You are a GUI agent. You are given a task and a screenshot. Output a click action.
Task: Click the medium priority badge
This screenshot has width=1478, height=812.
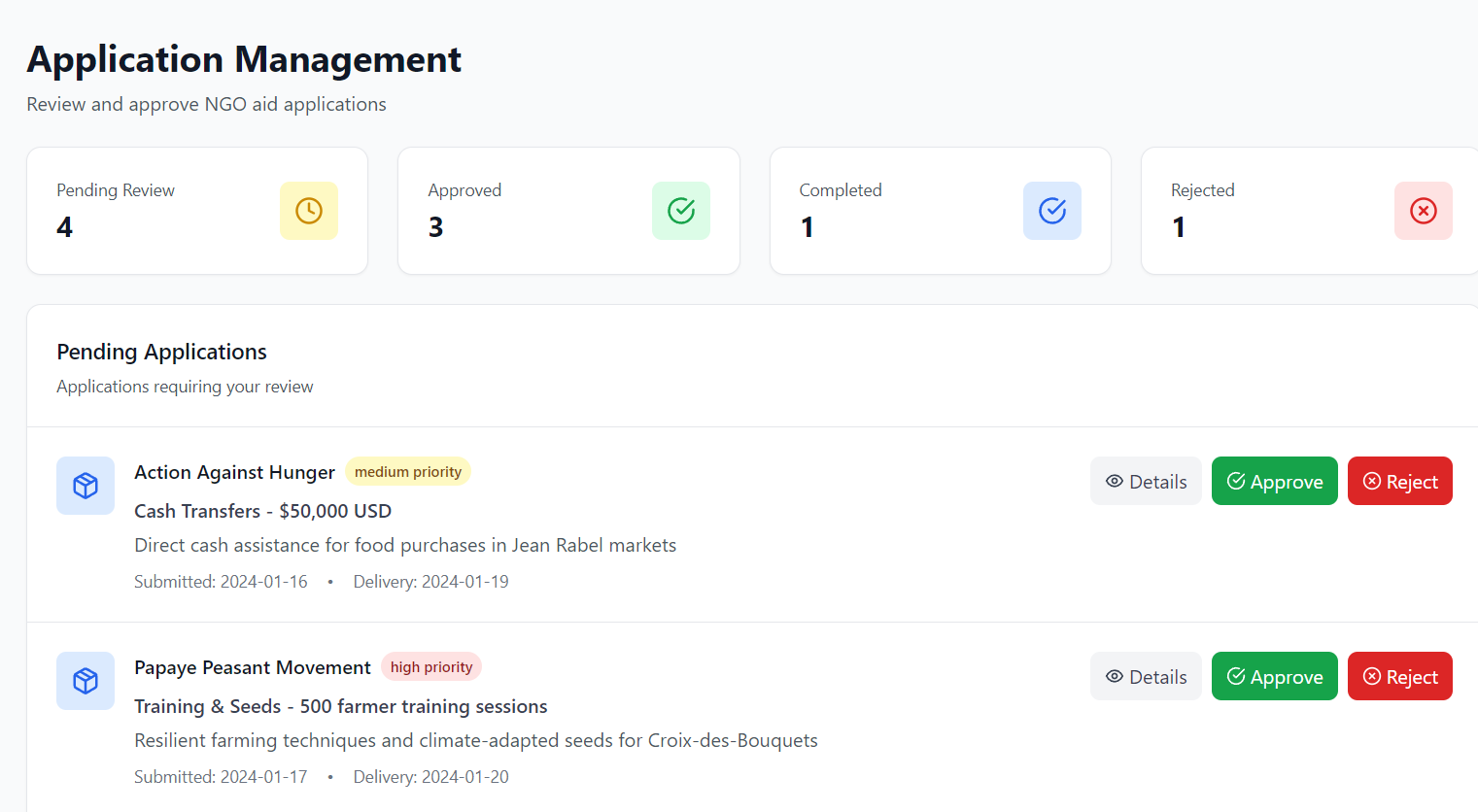[408, 472]
